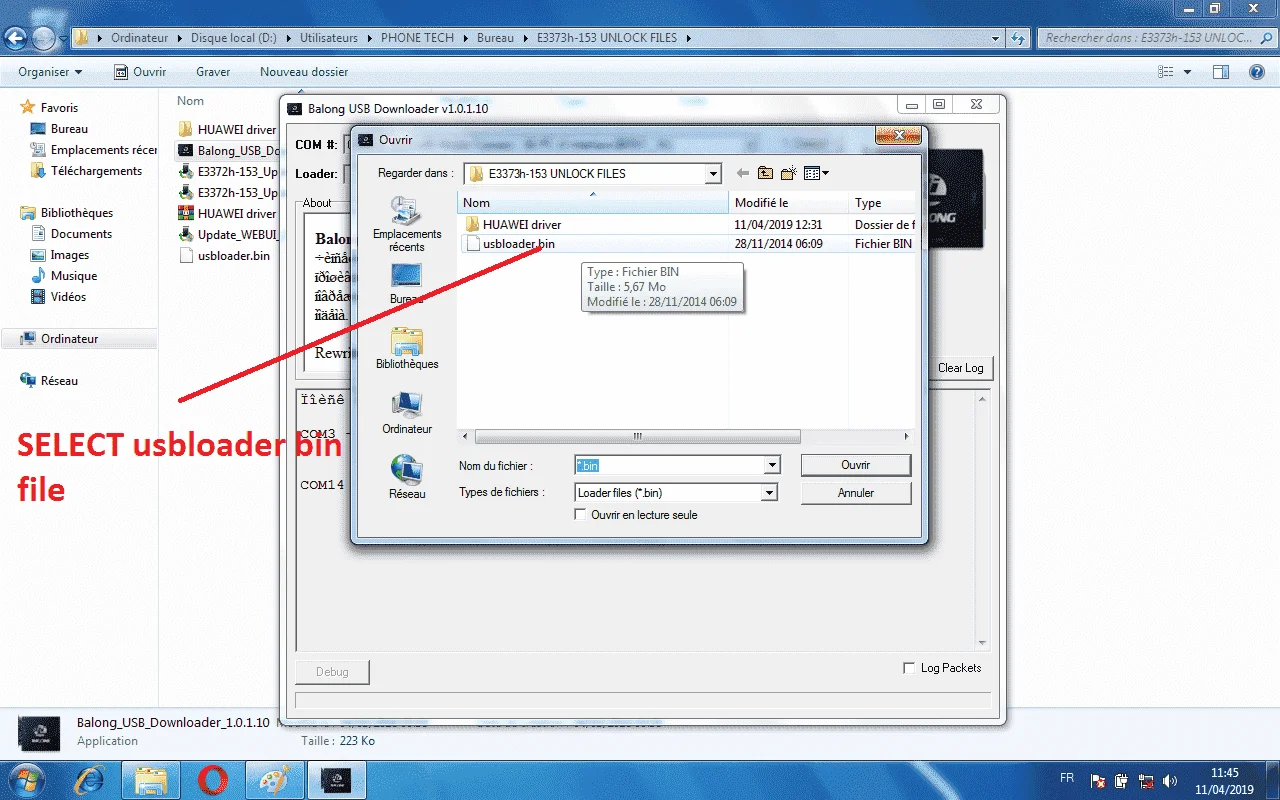Click the FR language indicator in taskbar
Viewport: 1280px width, 800px height.
(1067, 778)
